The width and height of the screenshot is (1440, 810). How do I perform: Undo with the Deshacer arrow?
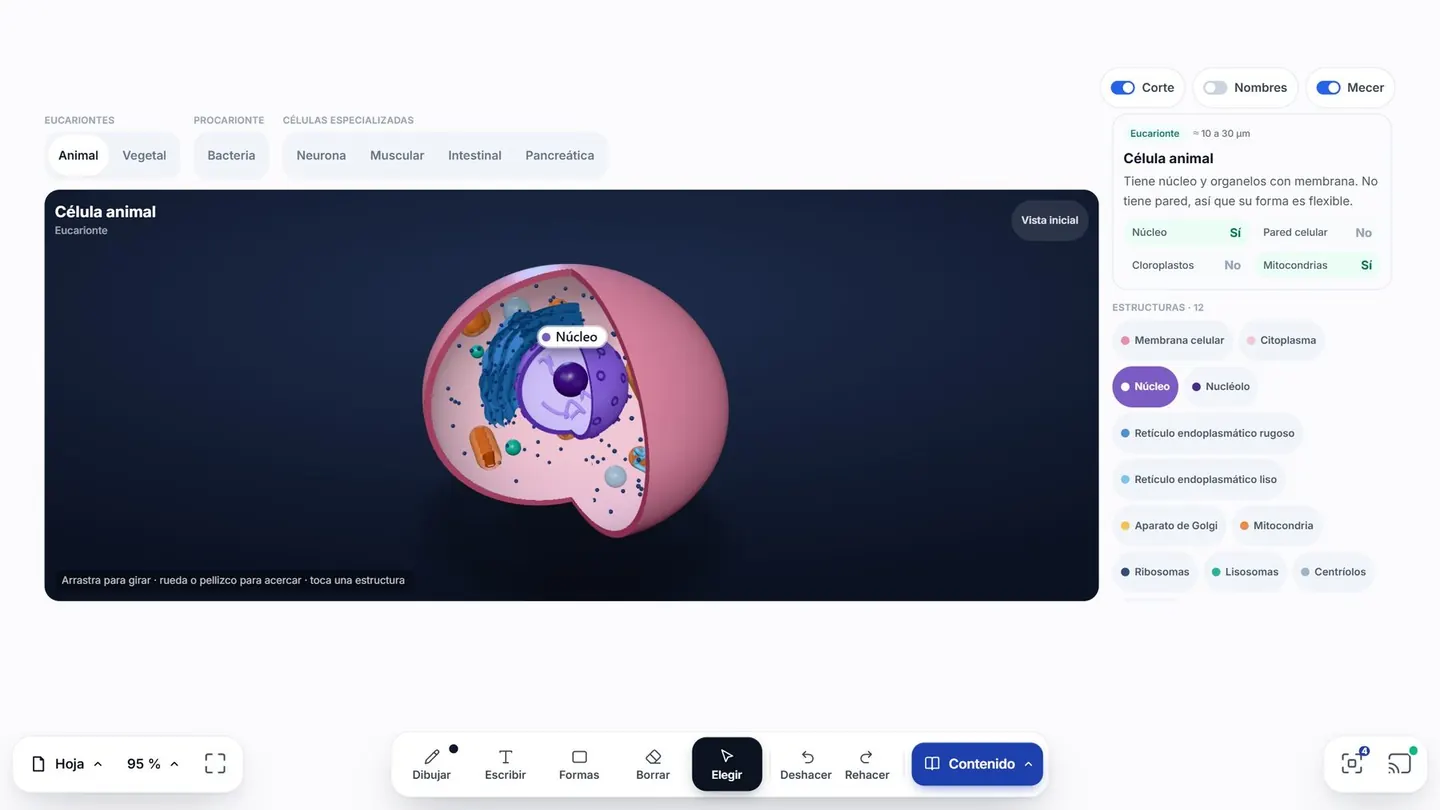pyautogui.click(x=806, y=764)
